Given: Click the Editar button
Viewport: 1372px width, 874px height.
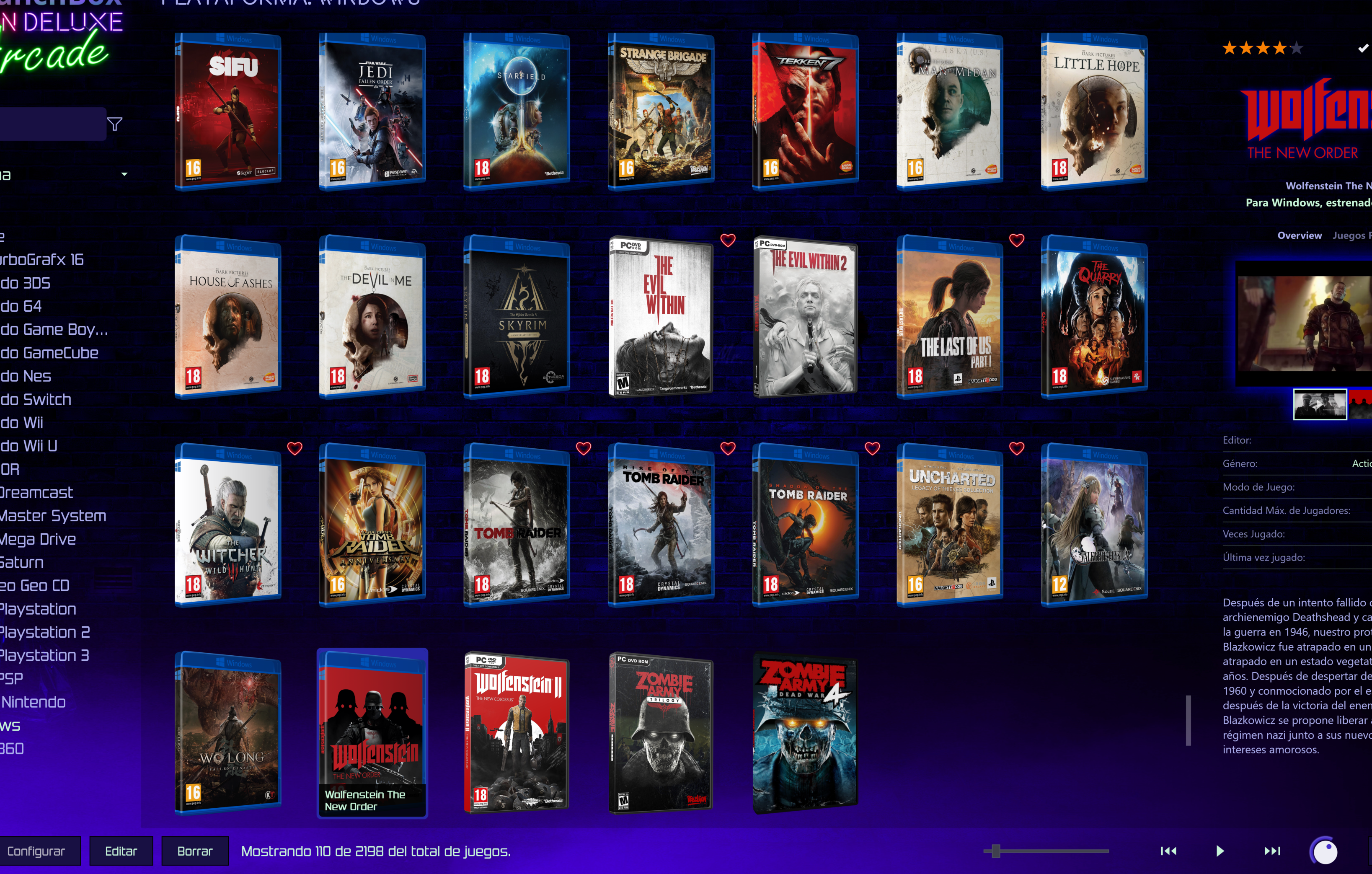Looking at the screenshot, I should [121, 851].
